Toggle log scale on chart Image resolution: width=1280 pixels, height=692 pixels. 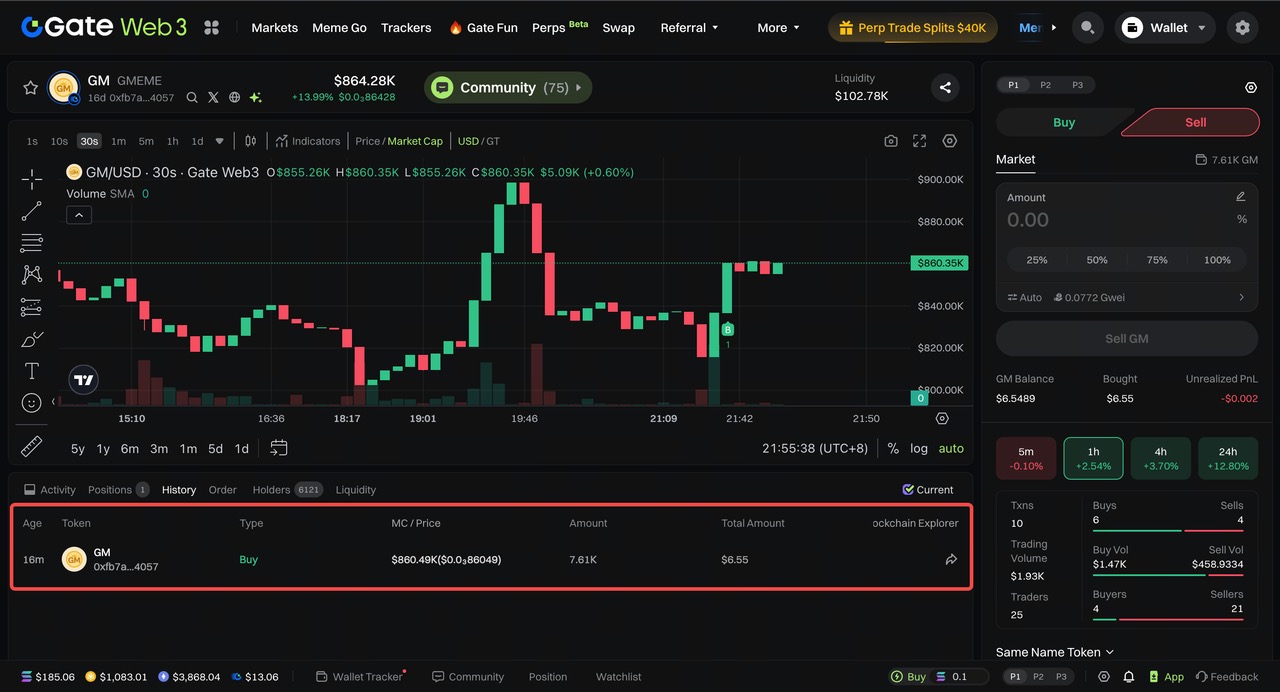[918, 449]
